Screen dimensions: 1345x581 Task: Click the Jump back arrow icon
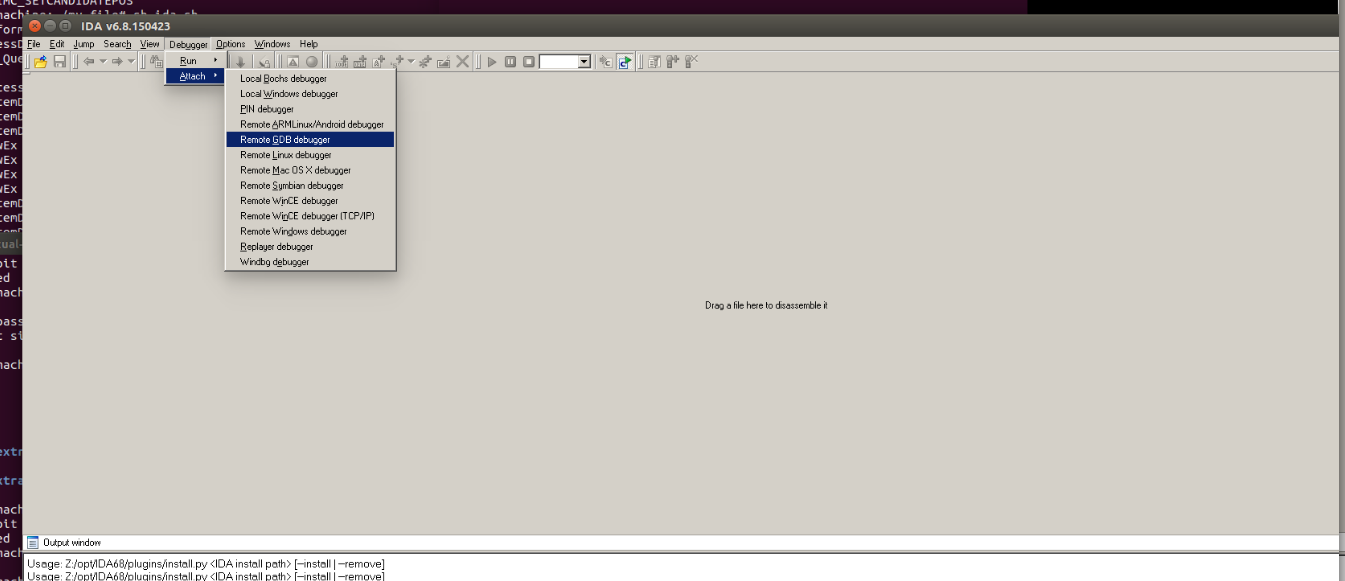point(89,62)
